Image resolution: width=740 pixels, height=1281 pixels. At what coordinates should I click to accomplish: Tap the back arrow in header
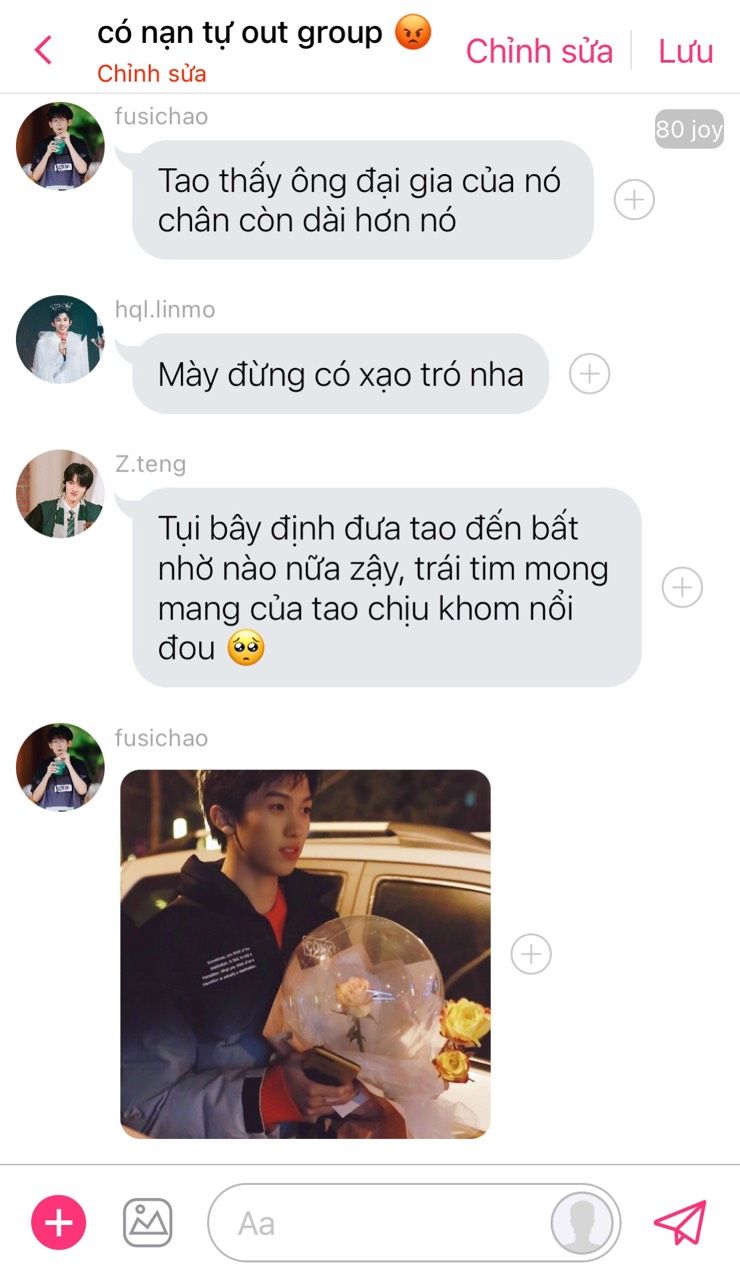point(43,49)
